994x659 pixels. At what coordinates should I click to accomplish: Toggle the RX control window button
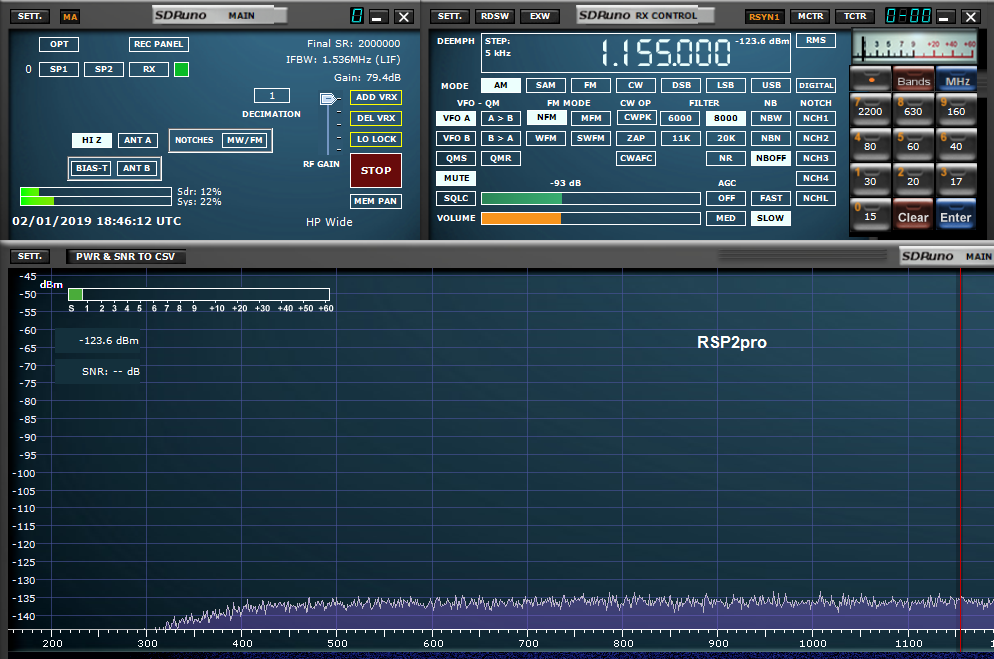149,69
